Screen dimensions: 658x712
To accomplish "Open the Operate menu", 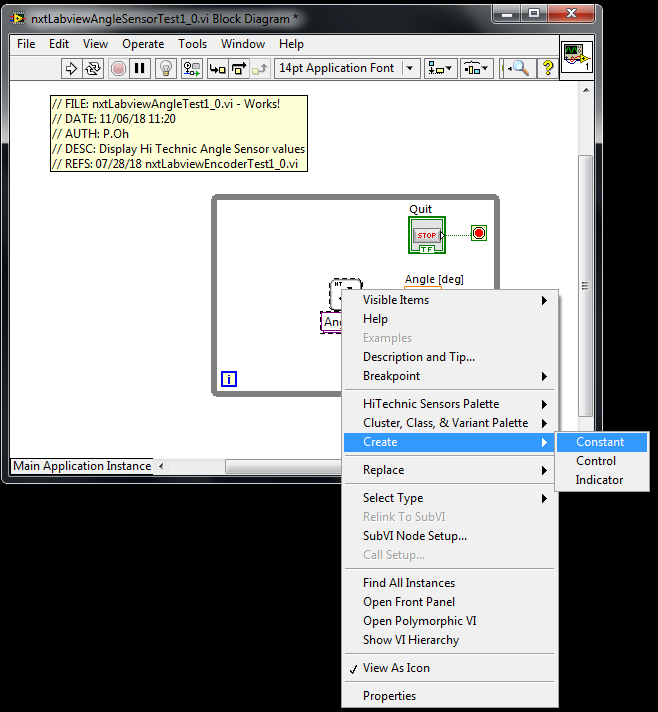I will coord(143,44).
